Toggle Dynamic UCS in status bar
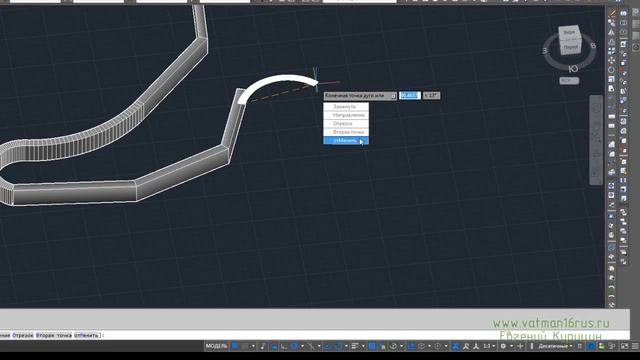This screenshot has height=360, width=640. [x=411, y=346]
